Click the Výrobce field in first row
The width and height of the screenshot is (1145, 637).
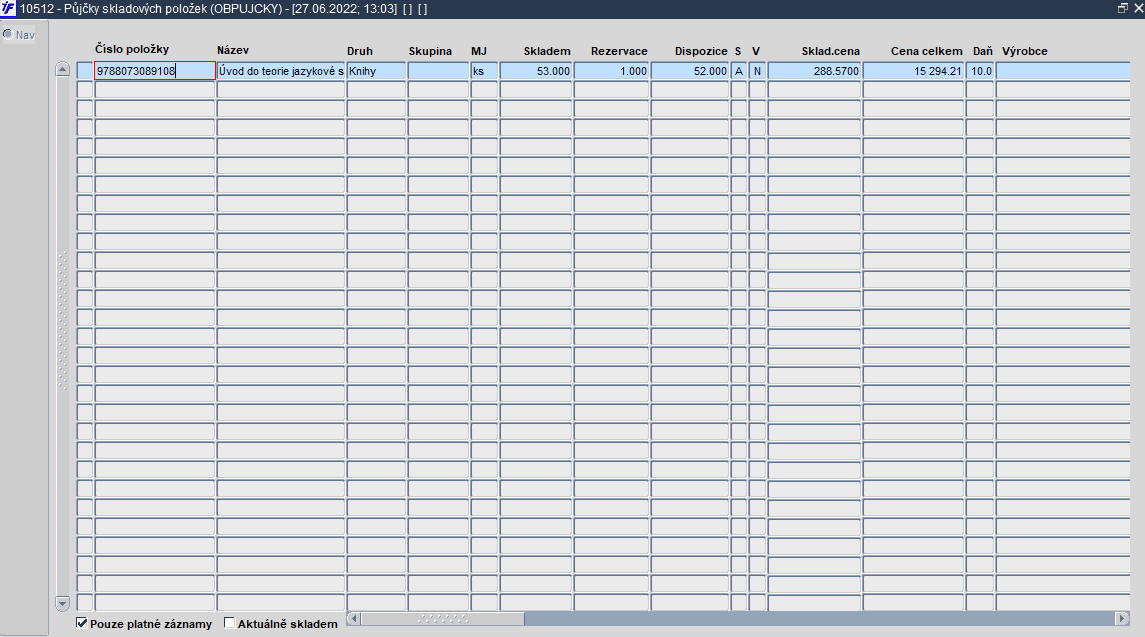(x=1063, y=71)
